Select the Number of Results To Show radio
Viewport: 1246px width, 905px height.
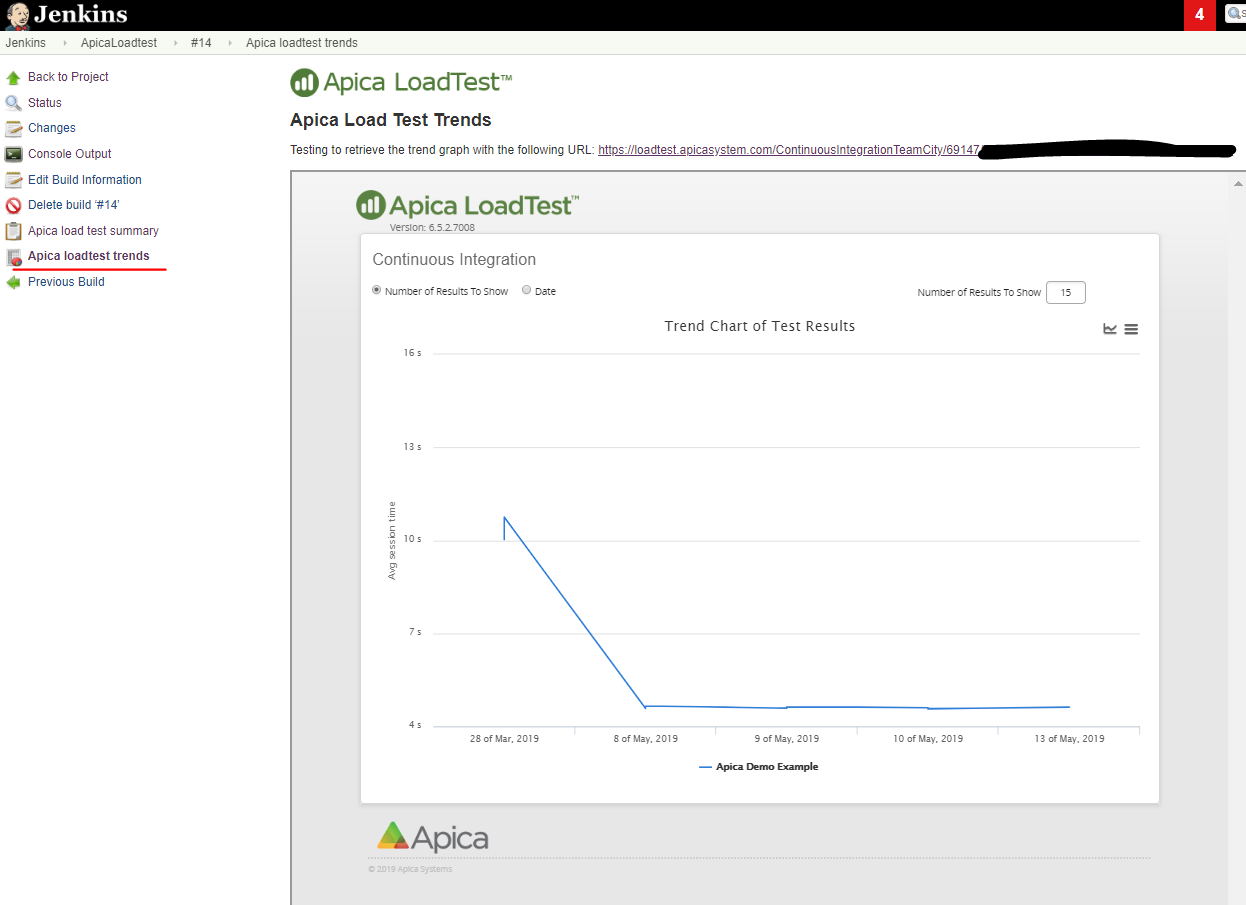(x=377, y=290)
